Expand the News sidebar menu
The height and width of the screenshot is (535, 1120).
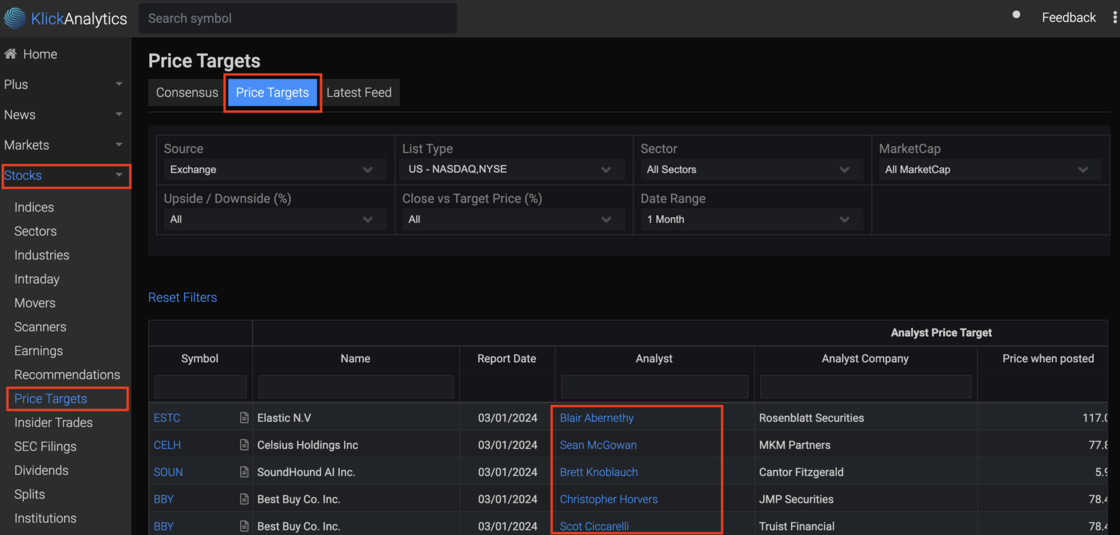click(64, 114)
